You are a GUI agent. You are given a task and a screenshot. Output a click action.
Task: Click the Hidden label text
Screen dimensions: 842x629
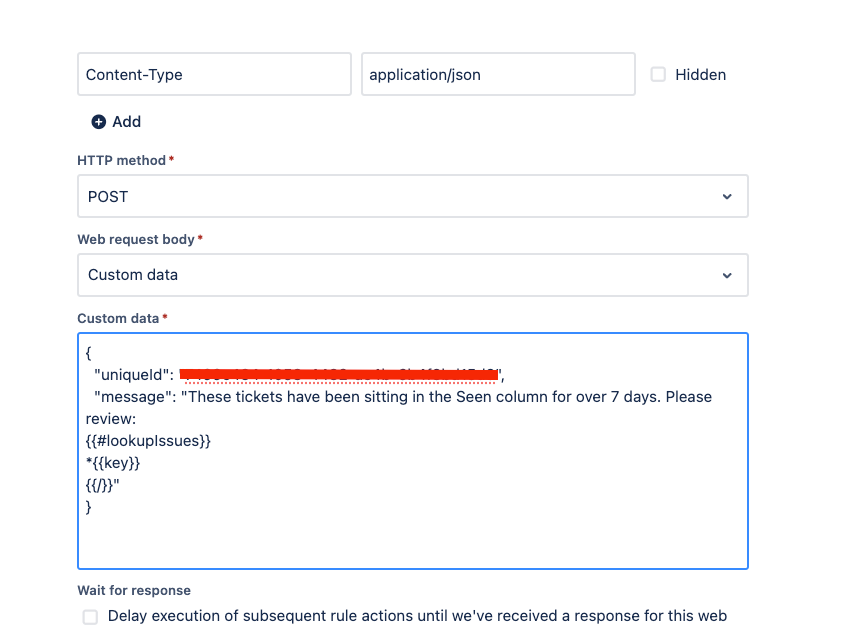click(700, 75)
